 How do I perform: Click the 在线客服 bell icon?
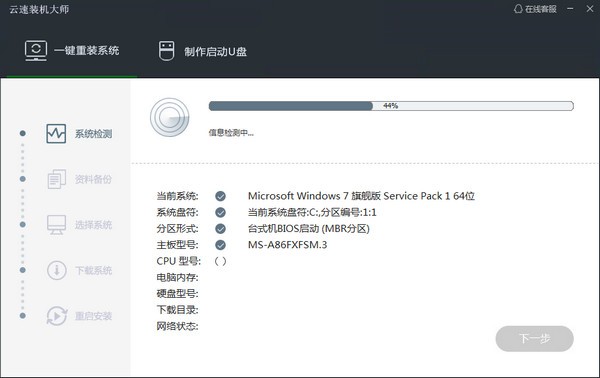click(518, 9)
